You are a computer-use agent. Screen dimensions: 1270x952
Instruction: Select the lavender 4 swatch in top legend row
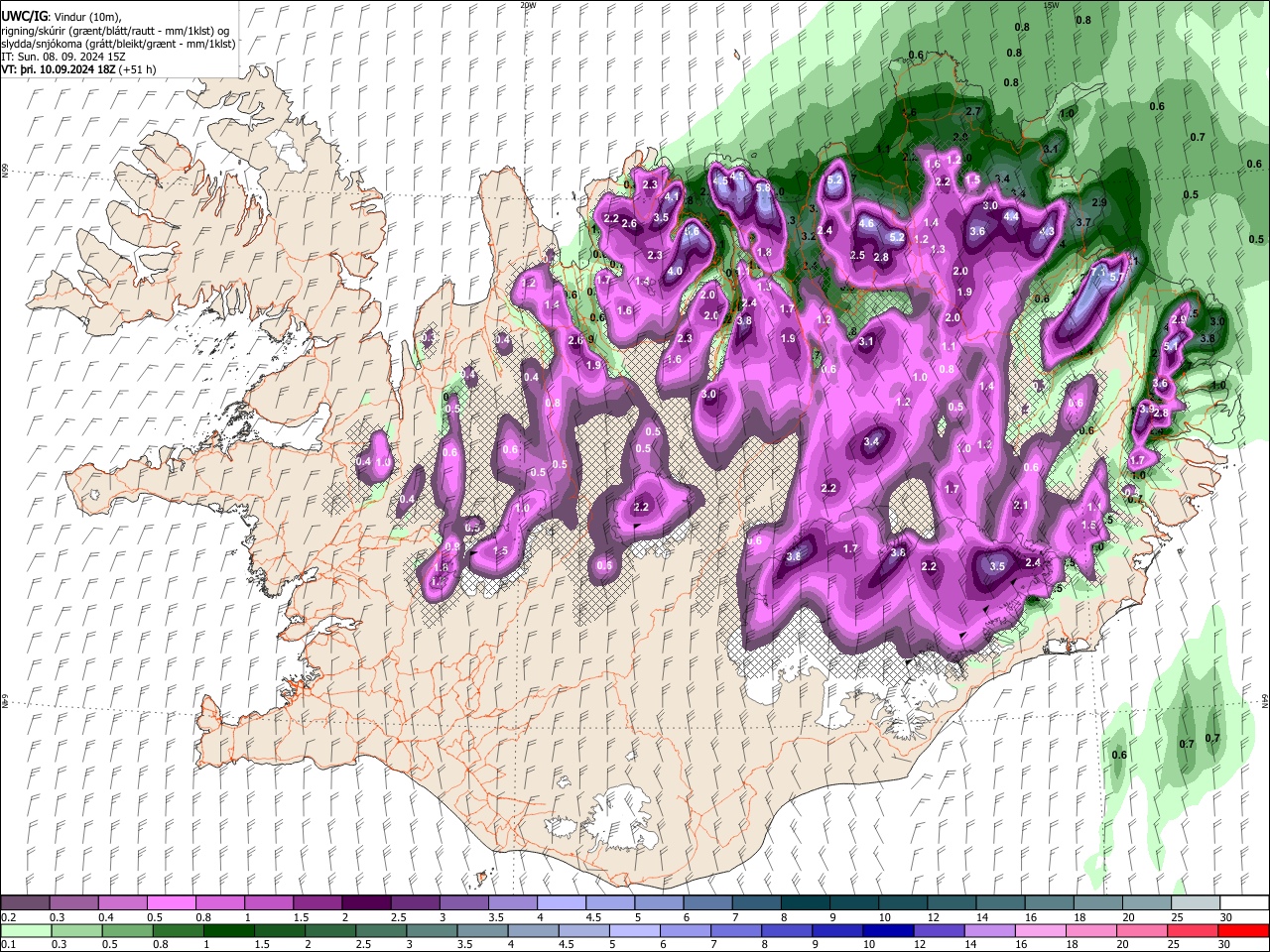(x=562, y=903)
